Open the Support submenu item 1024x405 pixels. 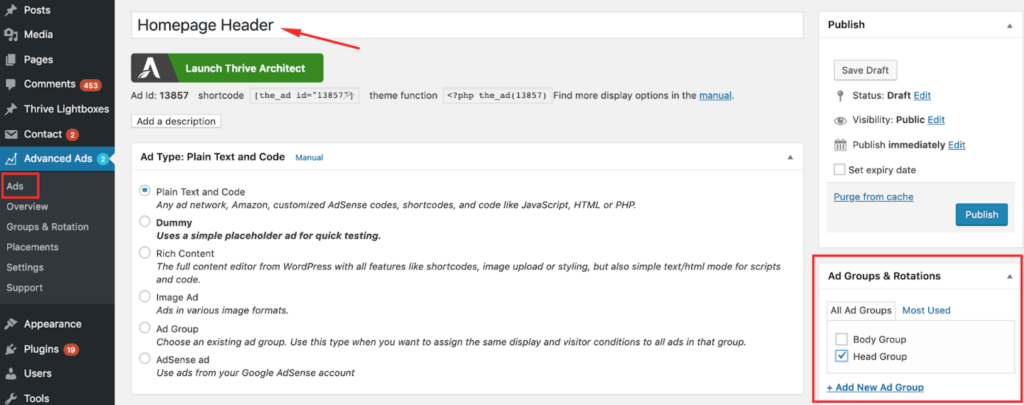[25, 287]
